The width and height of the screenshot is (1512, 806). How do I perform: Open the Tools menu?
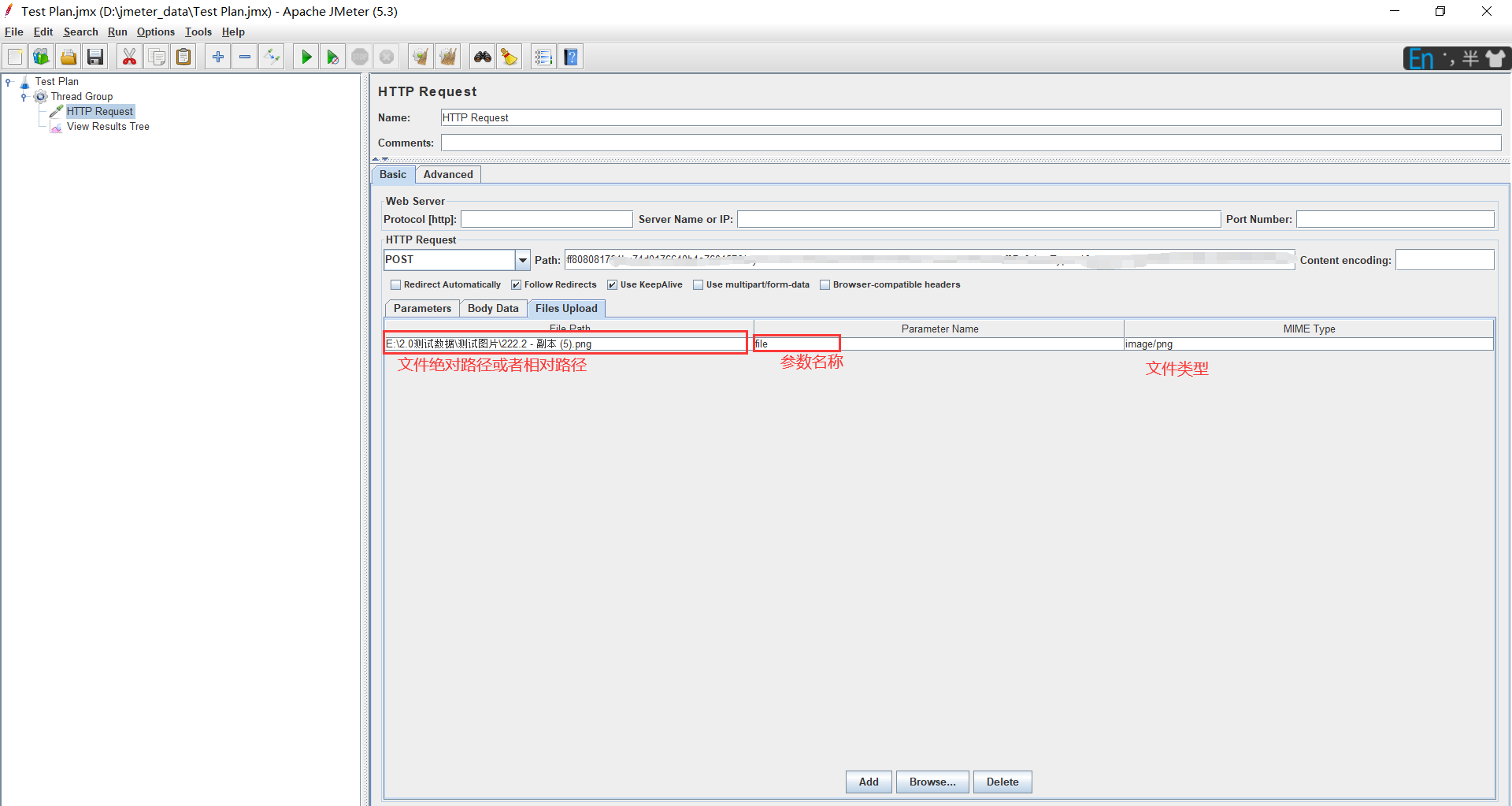click(x=198, y=32)
